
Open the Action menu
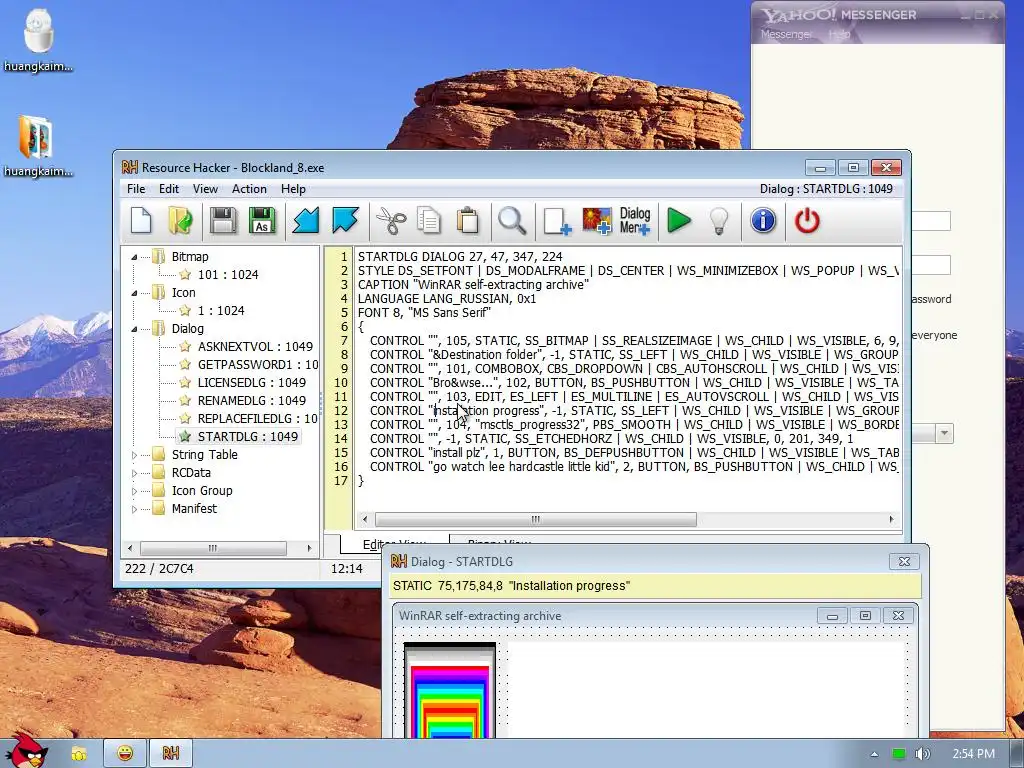249,189
